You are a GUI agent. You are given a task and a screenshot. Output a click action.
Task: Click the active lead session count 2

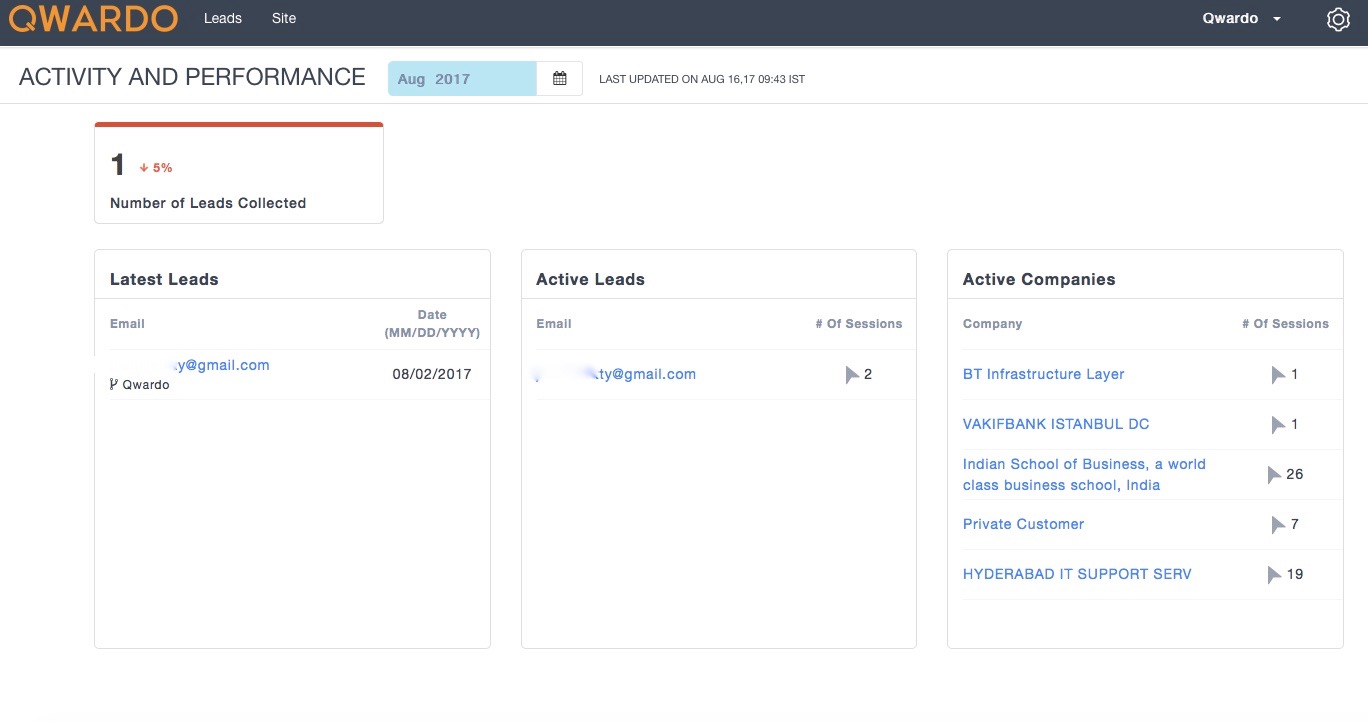pos(868,374)
